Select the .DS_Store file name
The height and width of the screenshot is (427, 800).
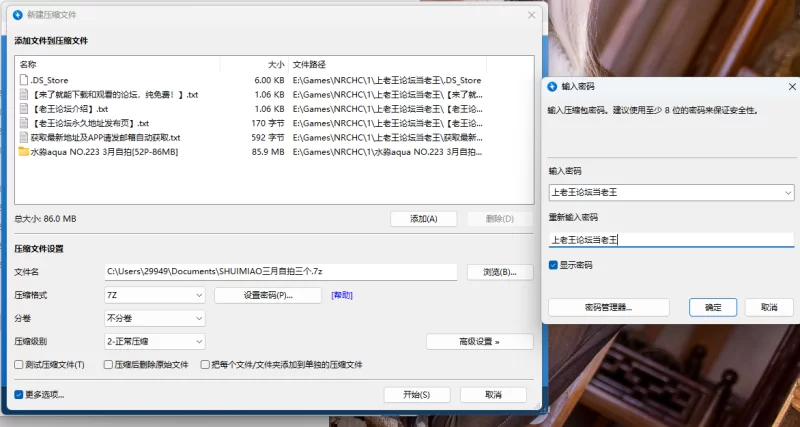coord(49,80)
